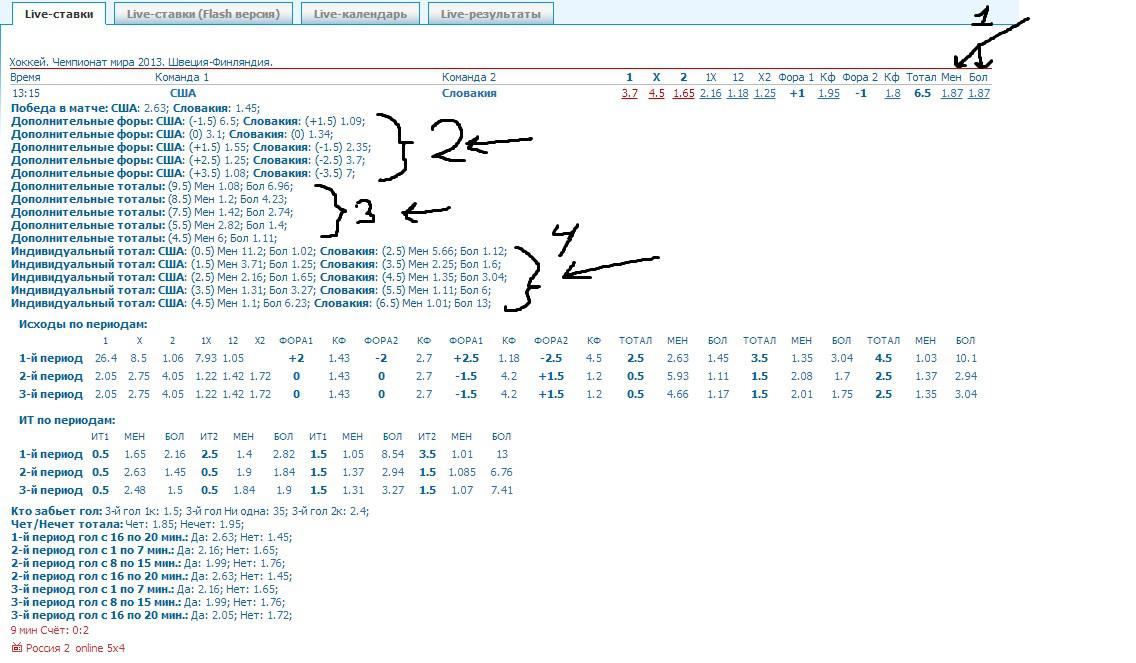This screenshot has height=663, width=1136.
Task: Click handicap 1 coefficient 1.95
Action: (x=829, y=93)
